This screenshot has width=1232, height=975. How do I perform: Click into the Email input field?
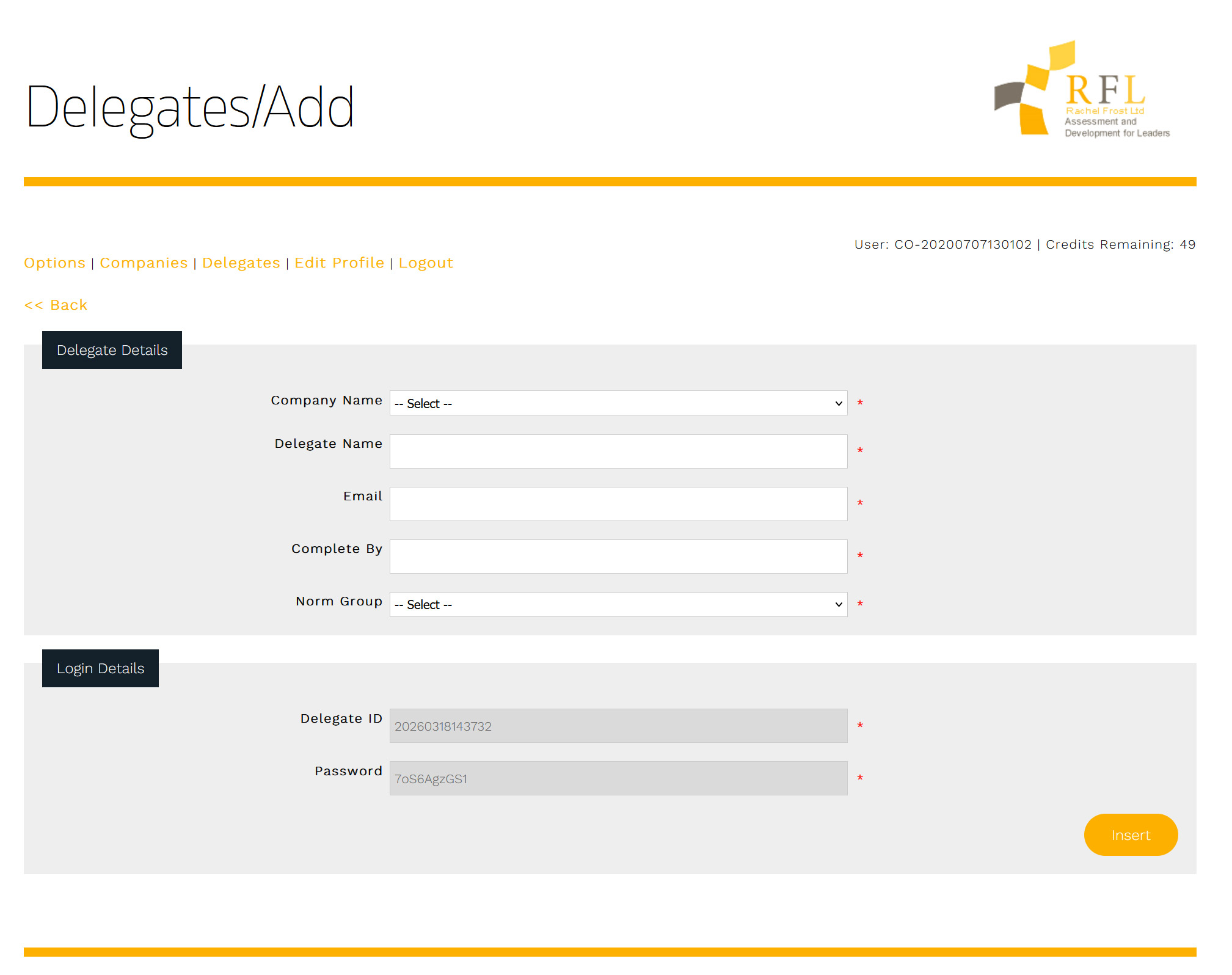618,504
